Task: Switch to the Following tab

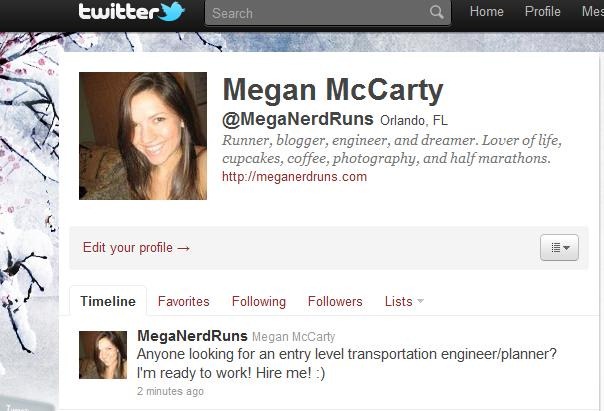Action: 259,301
